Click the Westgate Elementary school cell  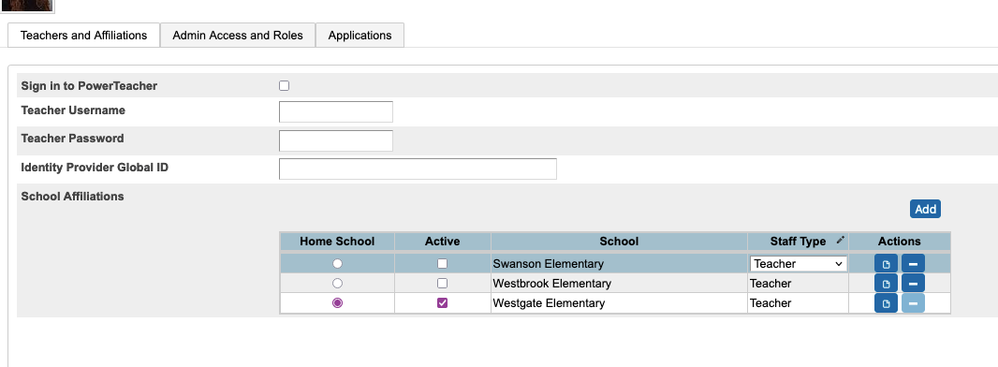pos(619,303)
